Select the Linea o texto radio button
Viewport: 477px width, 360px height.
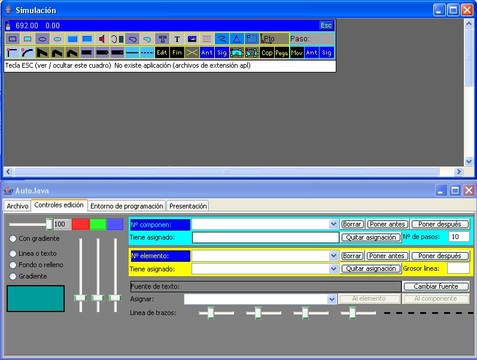tap(13, 254)
